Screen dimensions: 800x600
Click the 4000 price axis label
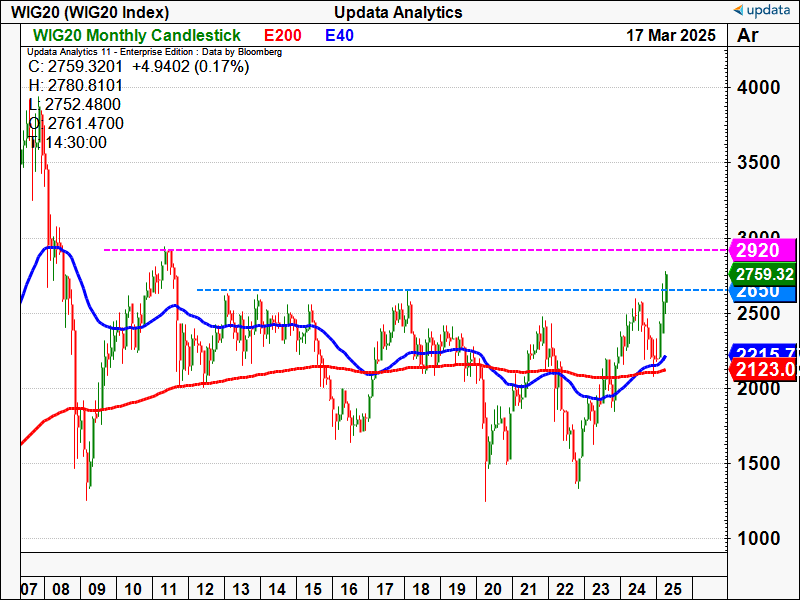click(x=759, y=88)
